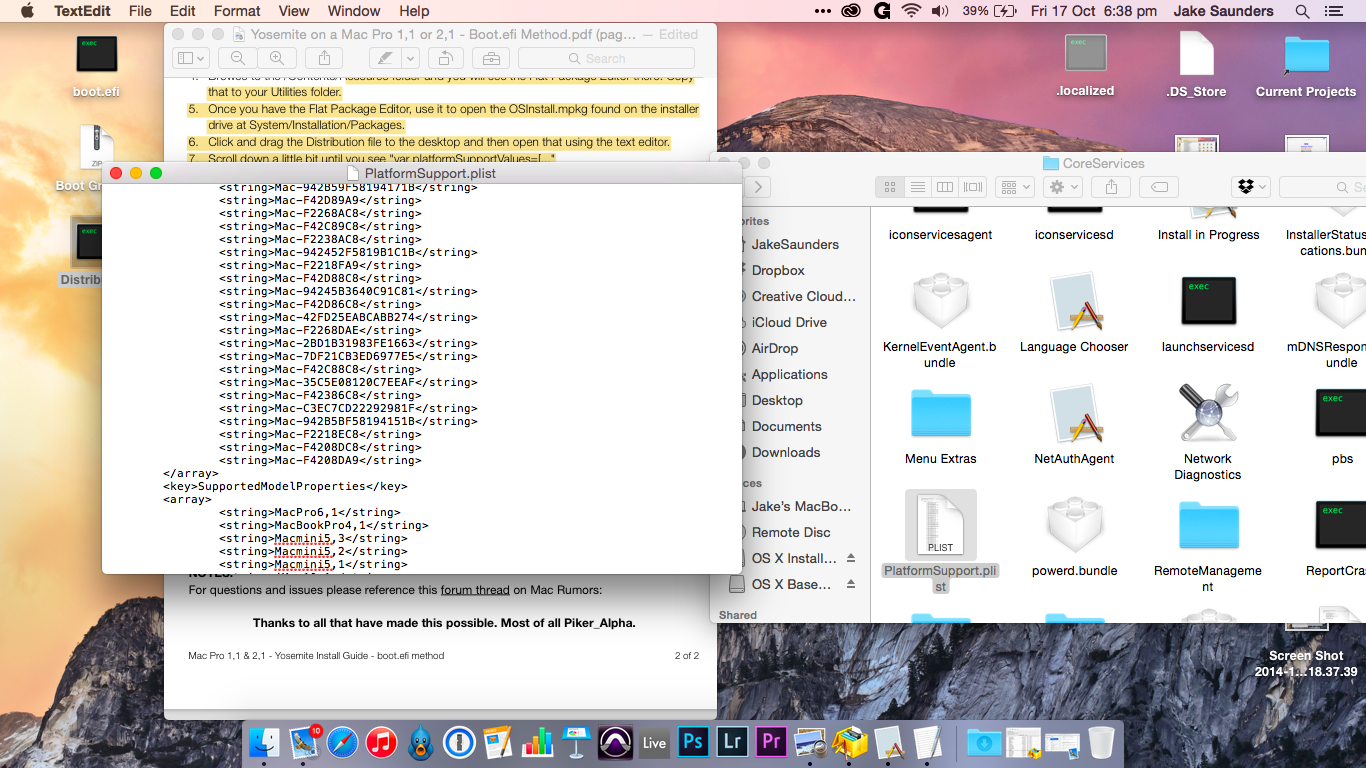Eject OS X Base volume
1366x768 pixels.
pyautogui.click(x=851, y=584)
